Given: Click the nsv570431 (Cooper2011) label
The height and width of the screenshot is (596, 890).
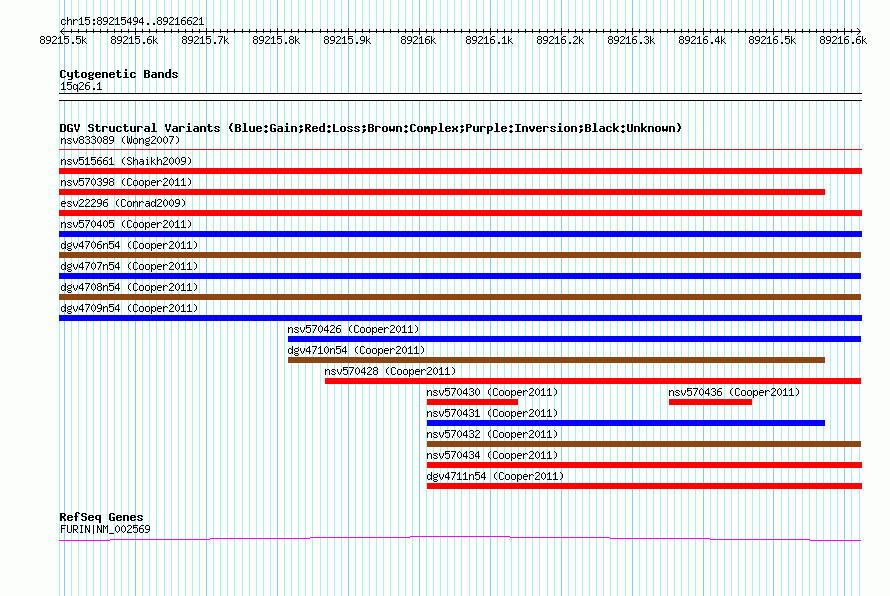Looking at the screenshot, I should 492,413.
